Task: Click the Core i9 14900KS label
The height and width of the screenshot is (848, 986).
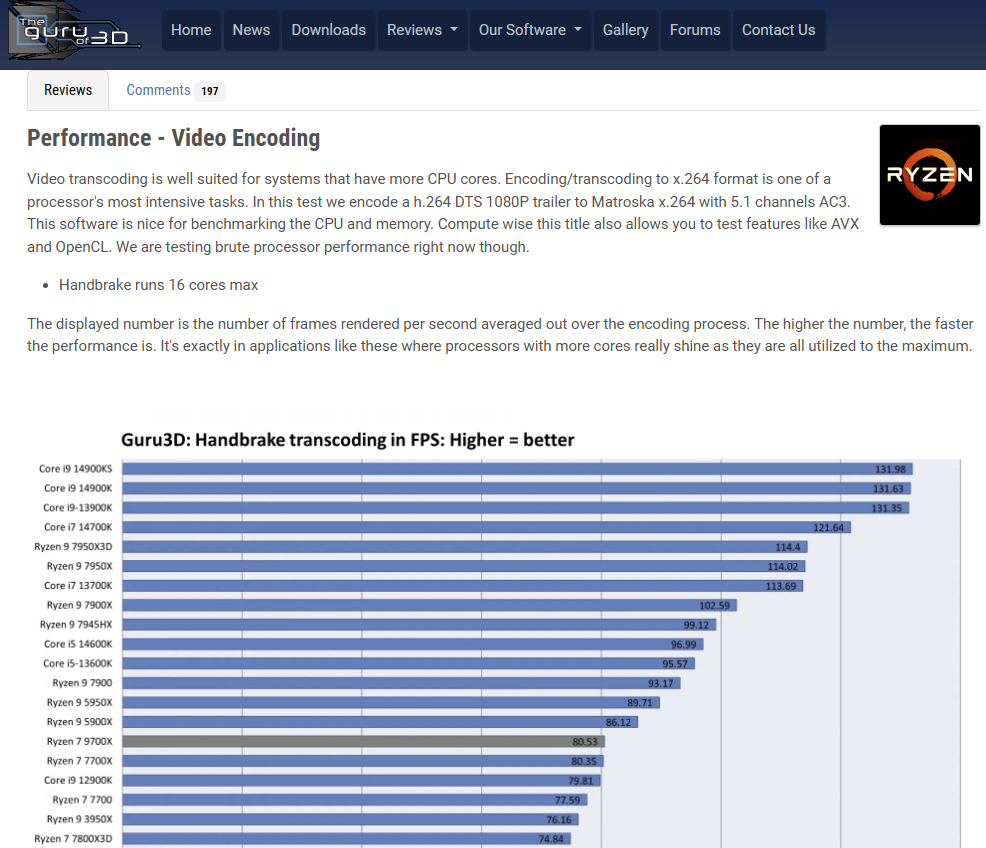Action: (x=75, y=469)
